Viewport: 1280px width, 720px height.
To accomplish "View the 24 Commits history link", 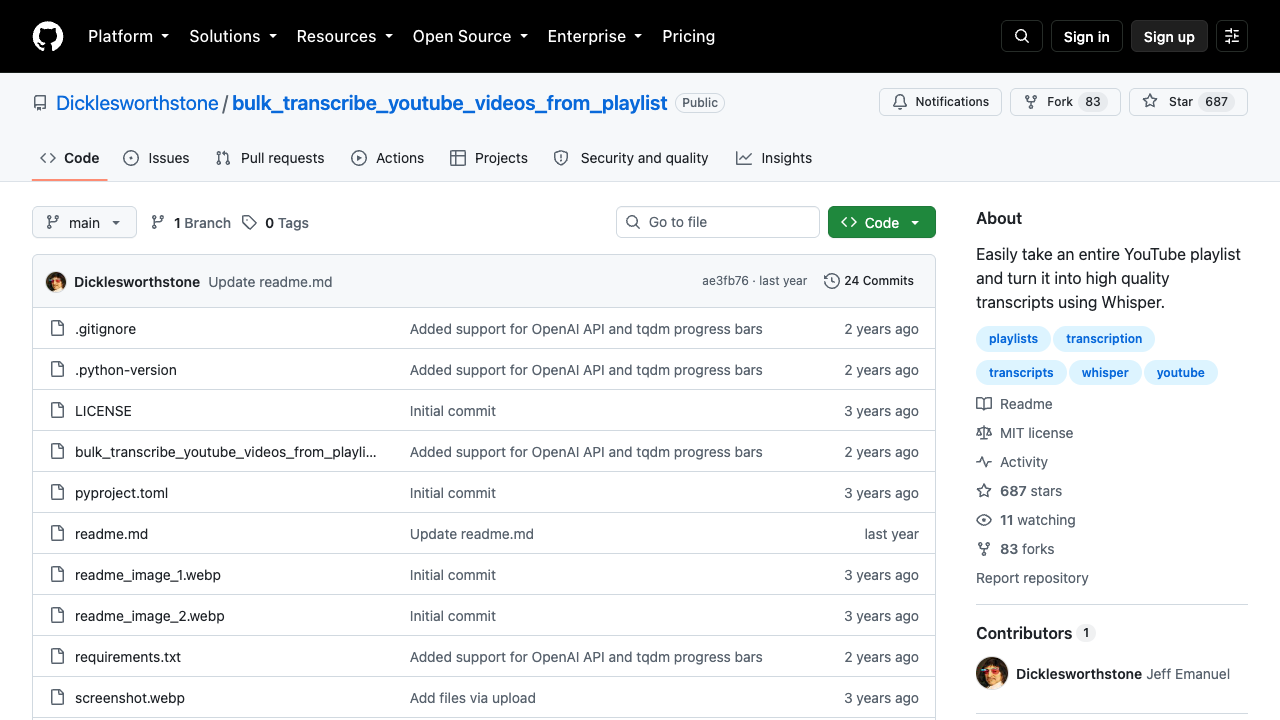I will click(x=869, y=281).
